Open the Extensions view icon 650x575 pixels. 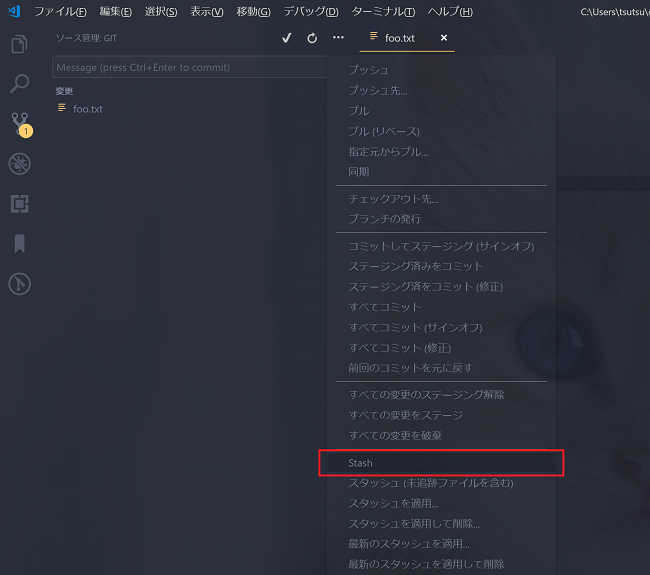pos(19,204)
